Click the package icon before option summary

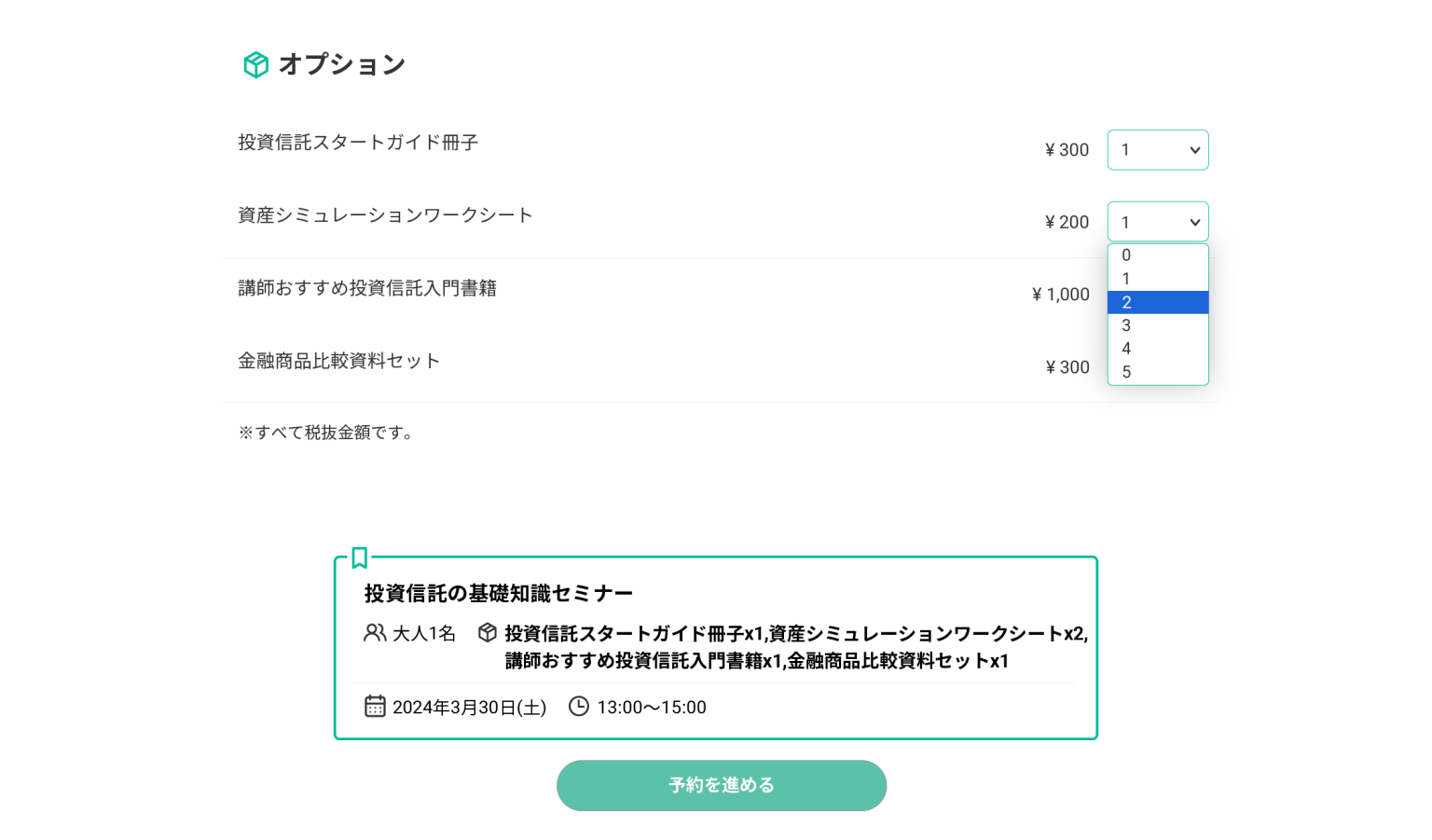click(487, 633)
